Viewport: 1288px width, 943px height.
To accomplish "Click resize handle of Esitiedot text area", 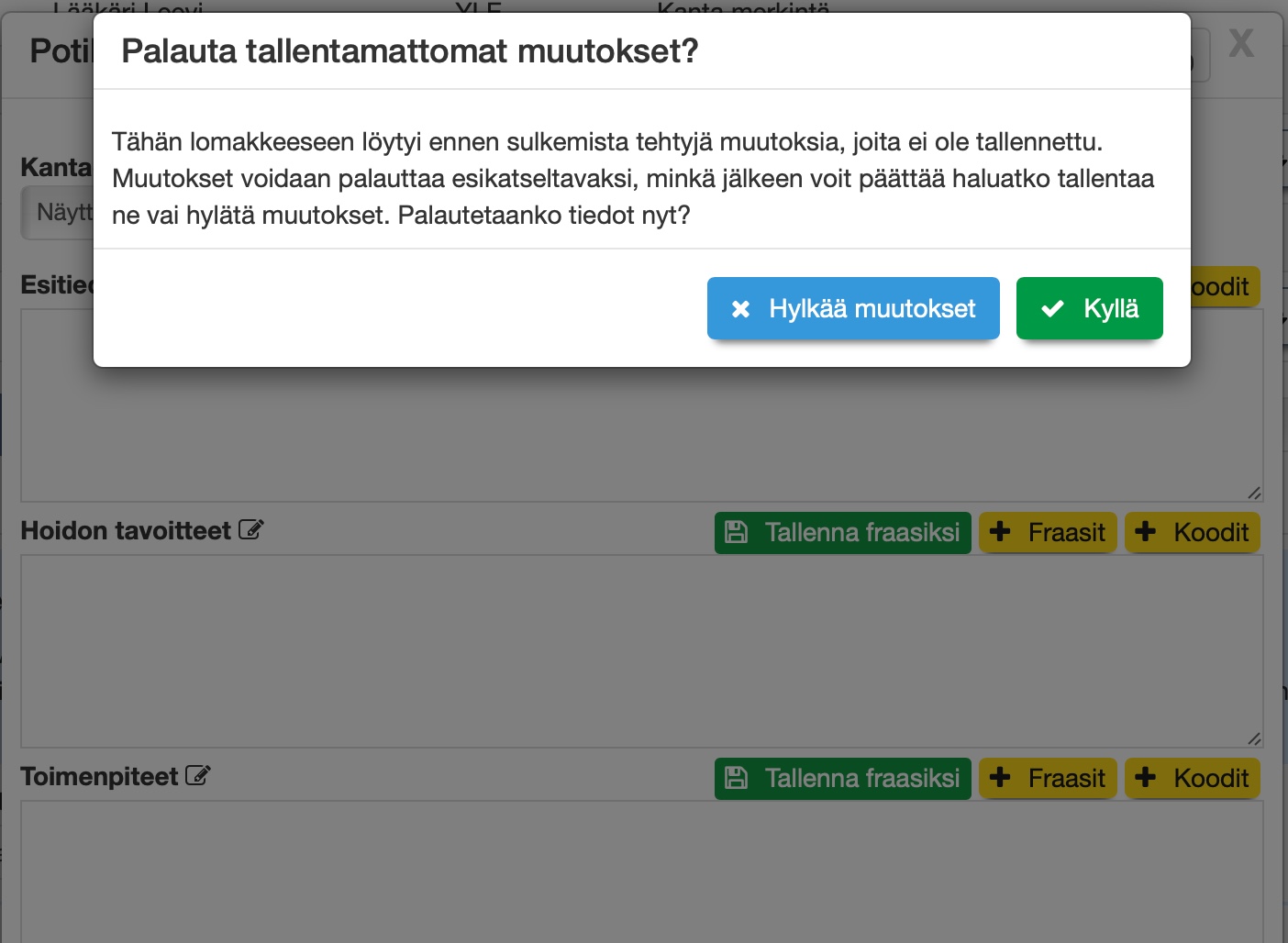I will (1254, 493).
